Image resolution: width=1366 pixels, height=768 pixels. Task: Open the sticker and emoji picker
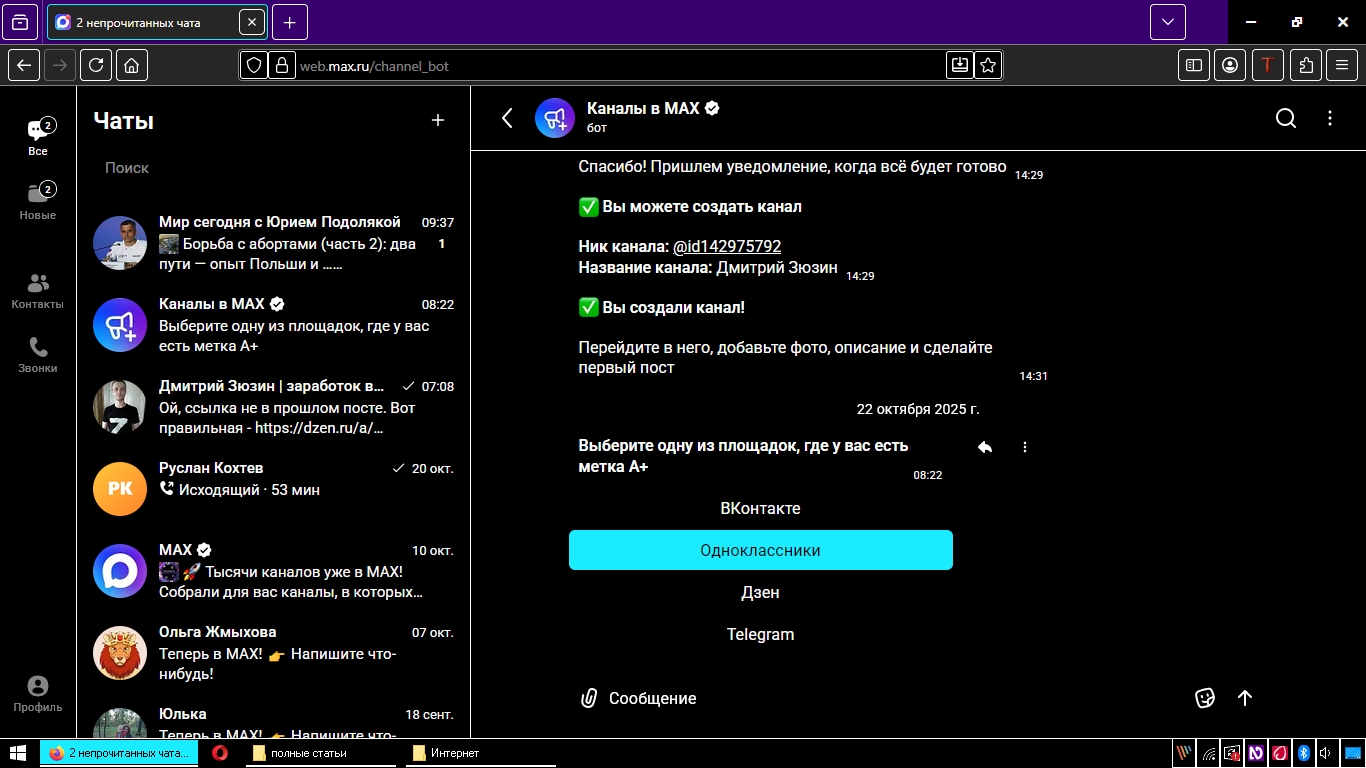pos(1205,698)
